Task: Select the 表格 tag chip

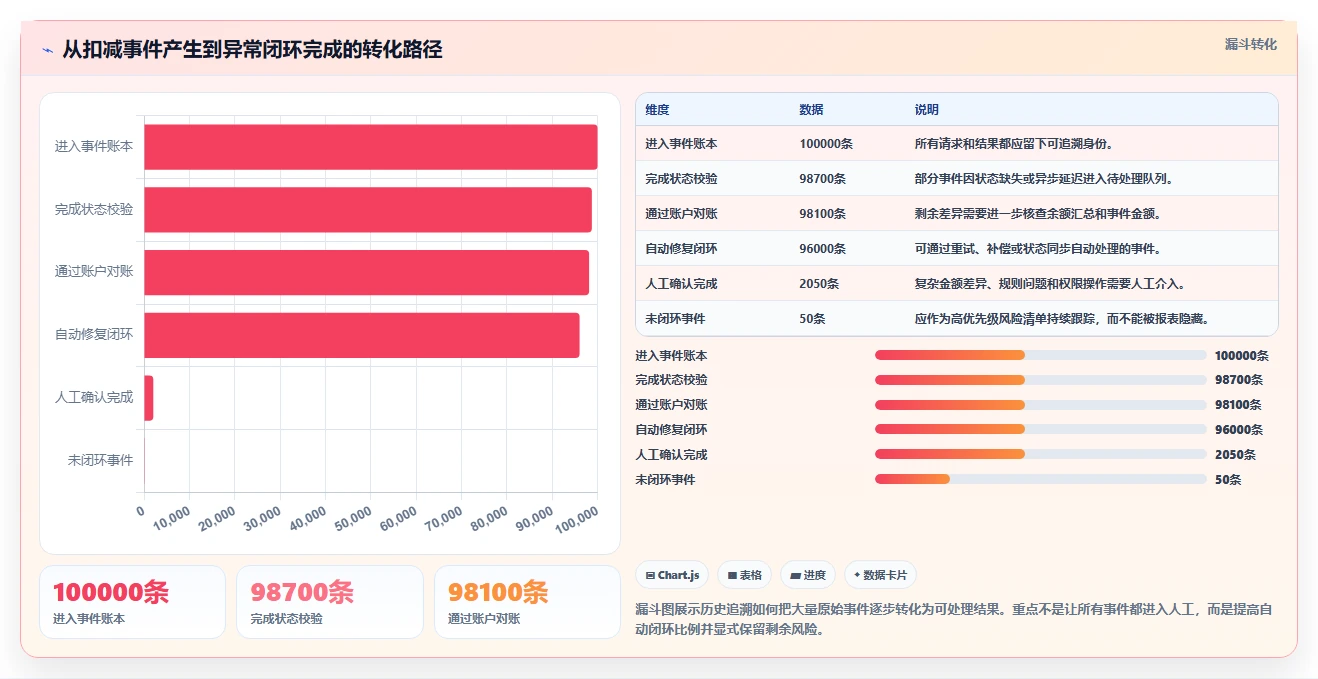Action: pyautogui.click(x=744, y=575)
